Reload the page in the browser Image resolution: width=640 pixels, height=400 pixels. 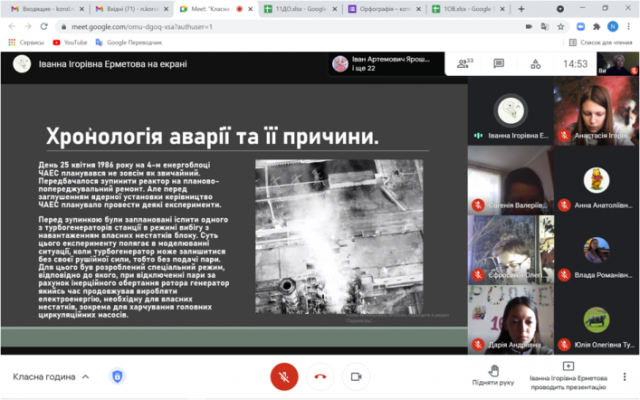(44, 27)
